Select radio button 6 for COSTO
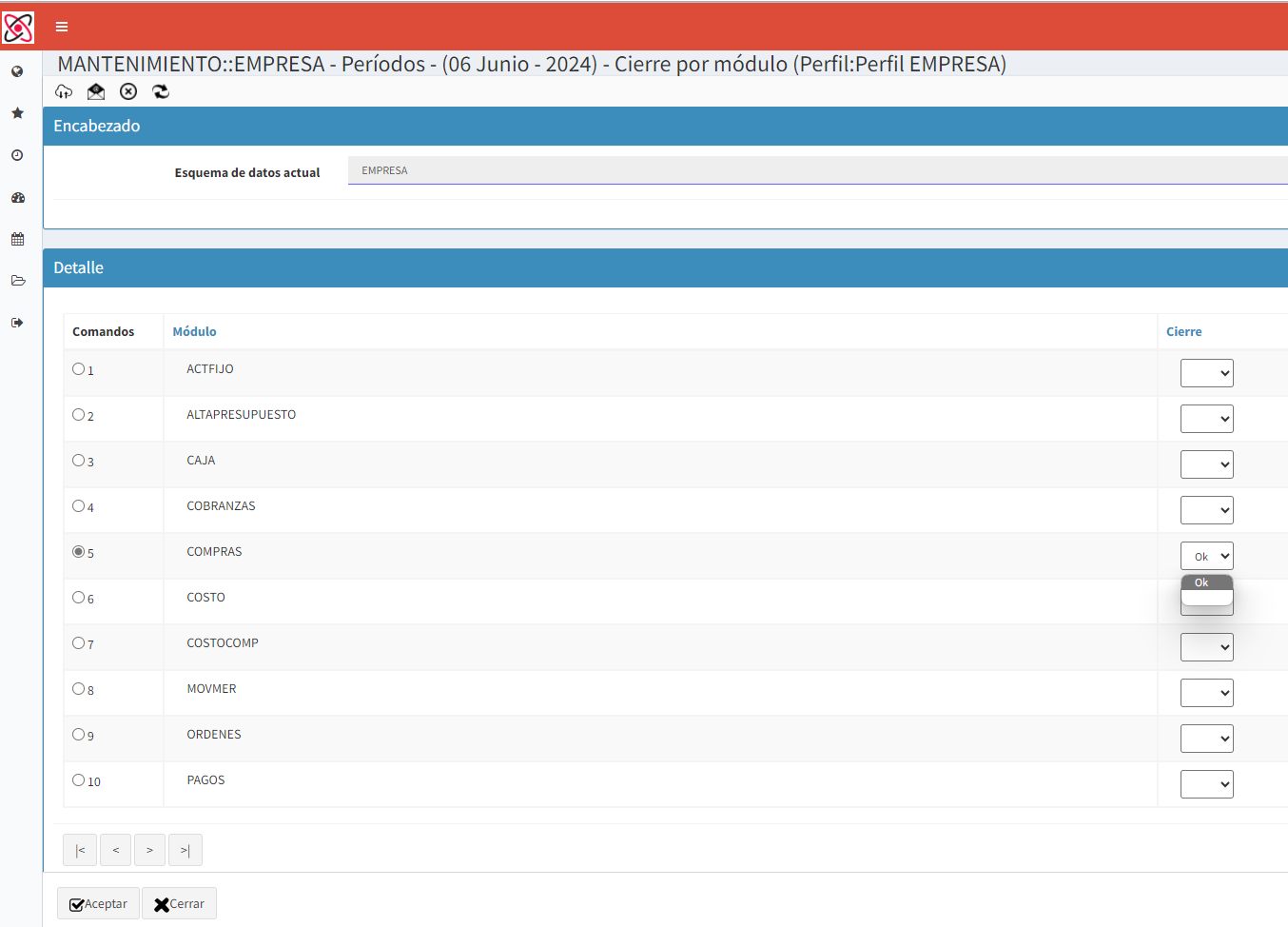The image size is (1288, 927). point(79,598)
